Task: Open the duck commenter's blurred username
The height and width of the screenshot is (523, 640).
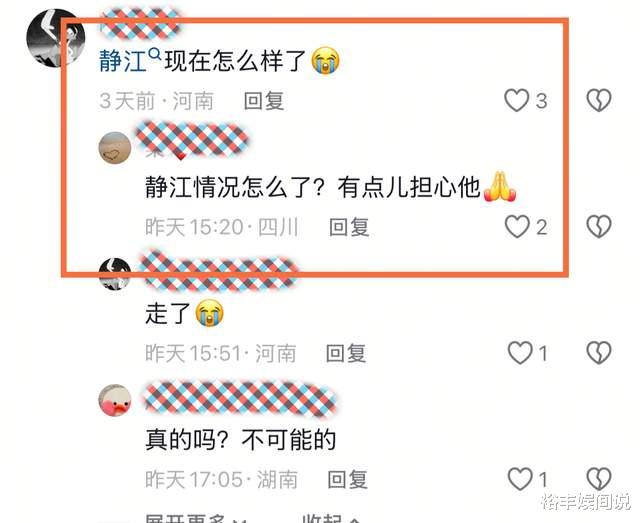Action: [x=240, y=398]
